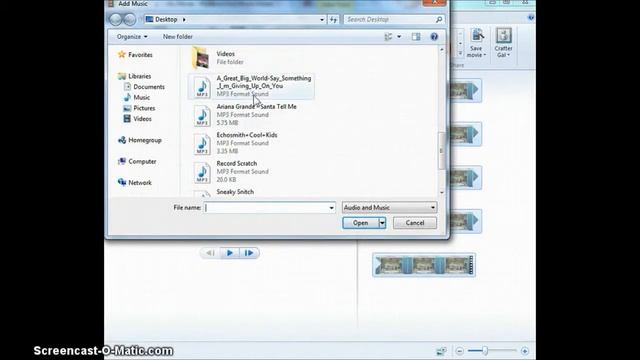Screen dimensions: 640x360
Task: Click the Add Music dialog title icon
Action: coord(111,4)
